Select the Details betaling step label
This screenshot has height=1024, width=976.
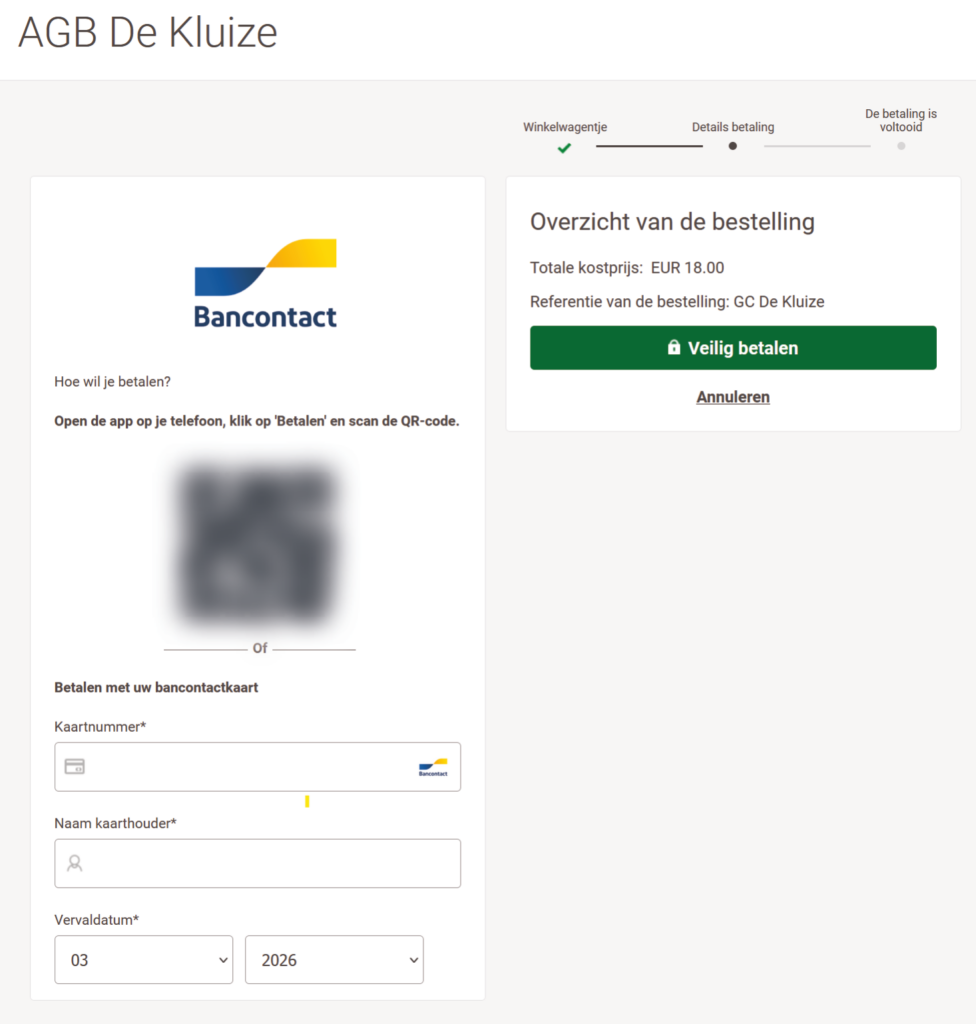(x=733, y=127)
